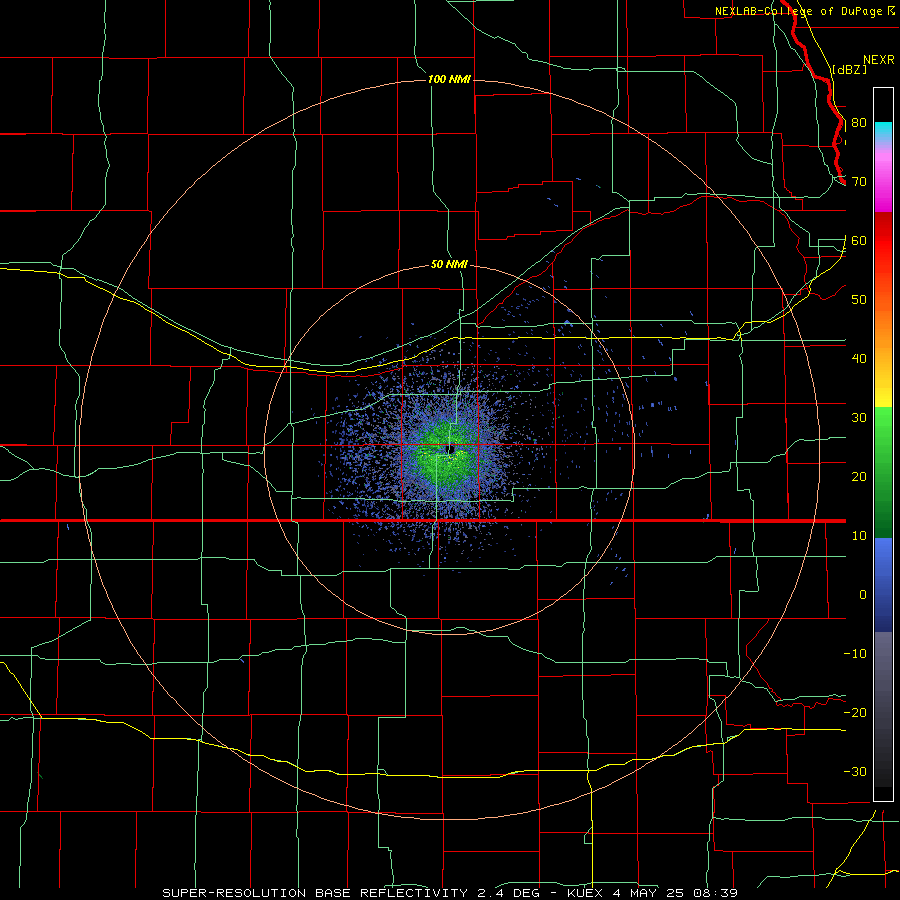The width and height of the screenshot is (900, 900).
Task: Click the 50 dBZ scale value
Action: tap(859, 300)
